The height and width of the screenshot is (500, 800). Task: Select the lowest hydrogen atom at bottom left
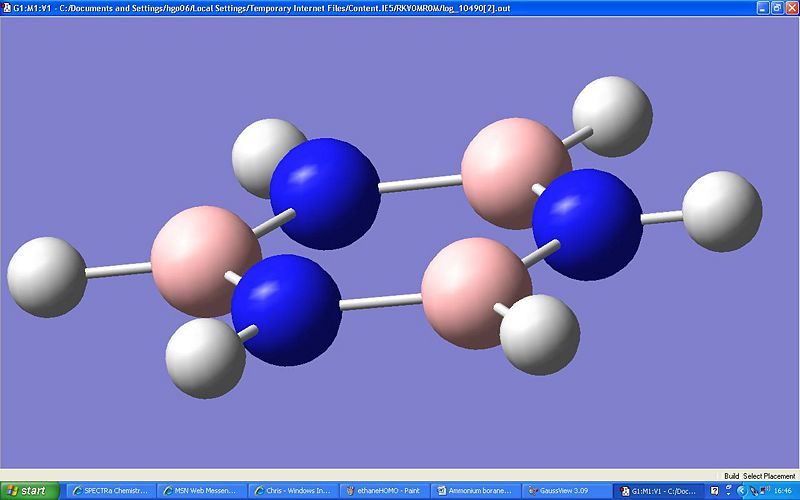205,358
